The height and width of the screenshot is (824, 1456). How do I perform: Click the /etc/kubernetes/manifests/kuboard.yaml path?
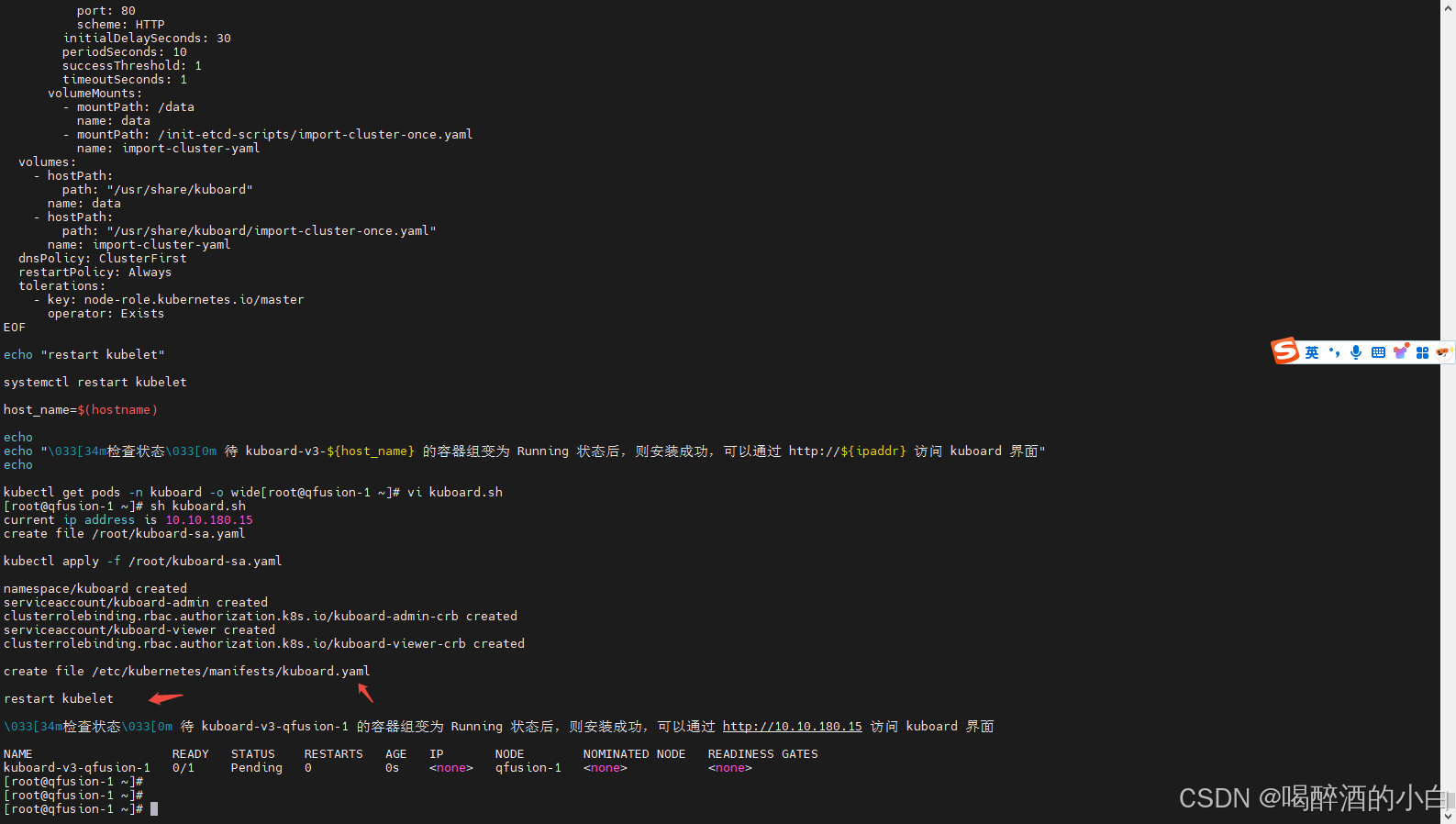230,672
